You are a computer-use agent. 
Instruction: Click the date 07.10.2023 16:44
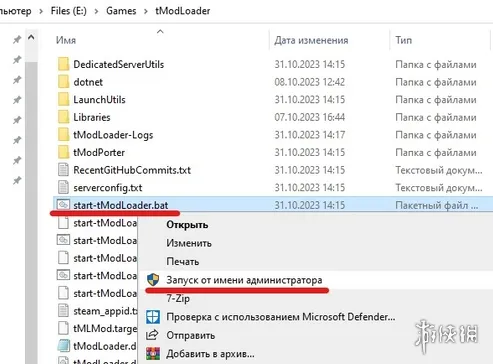310,117
